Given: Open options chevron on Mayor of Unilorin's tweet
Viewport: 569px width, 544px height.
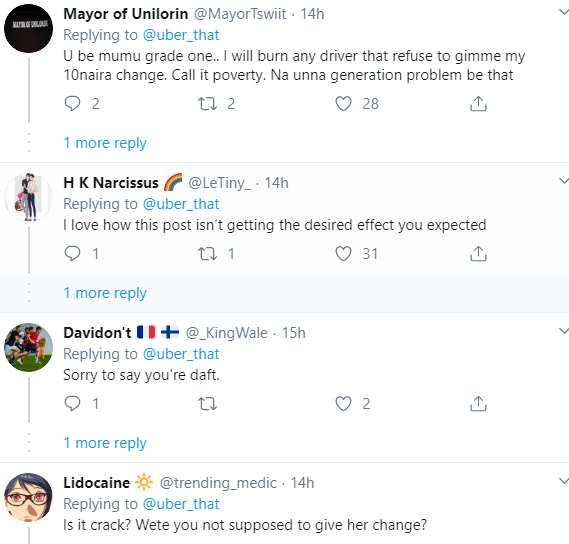Looking at the screenshot, I should coord(564,12).
